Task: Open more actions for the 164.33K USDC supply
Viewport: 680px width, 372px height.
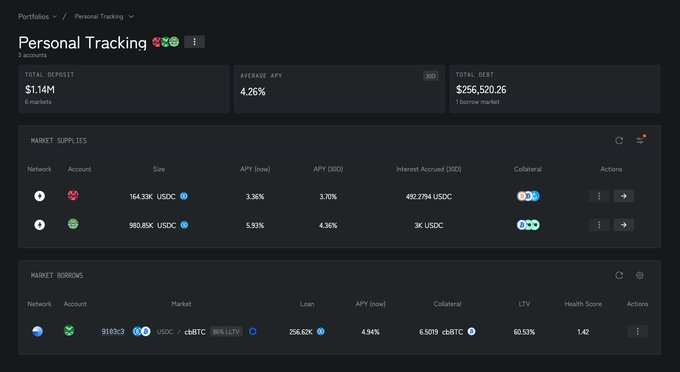Action: click(x=599, y=196)
